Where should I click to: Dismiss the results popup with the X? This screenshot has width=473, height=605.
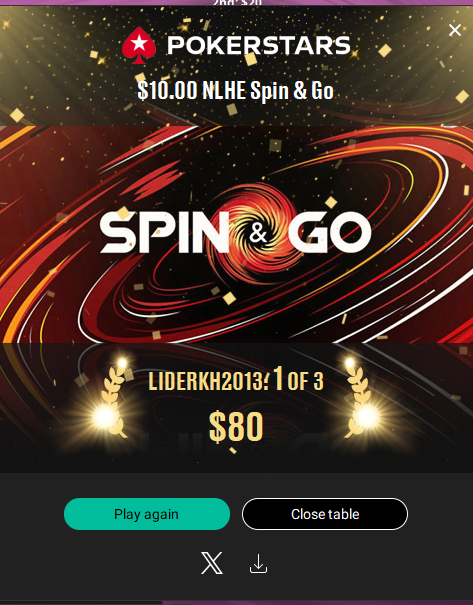[455, 30]
